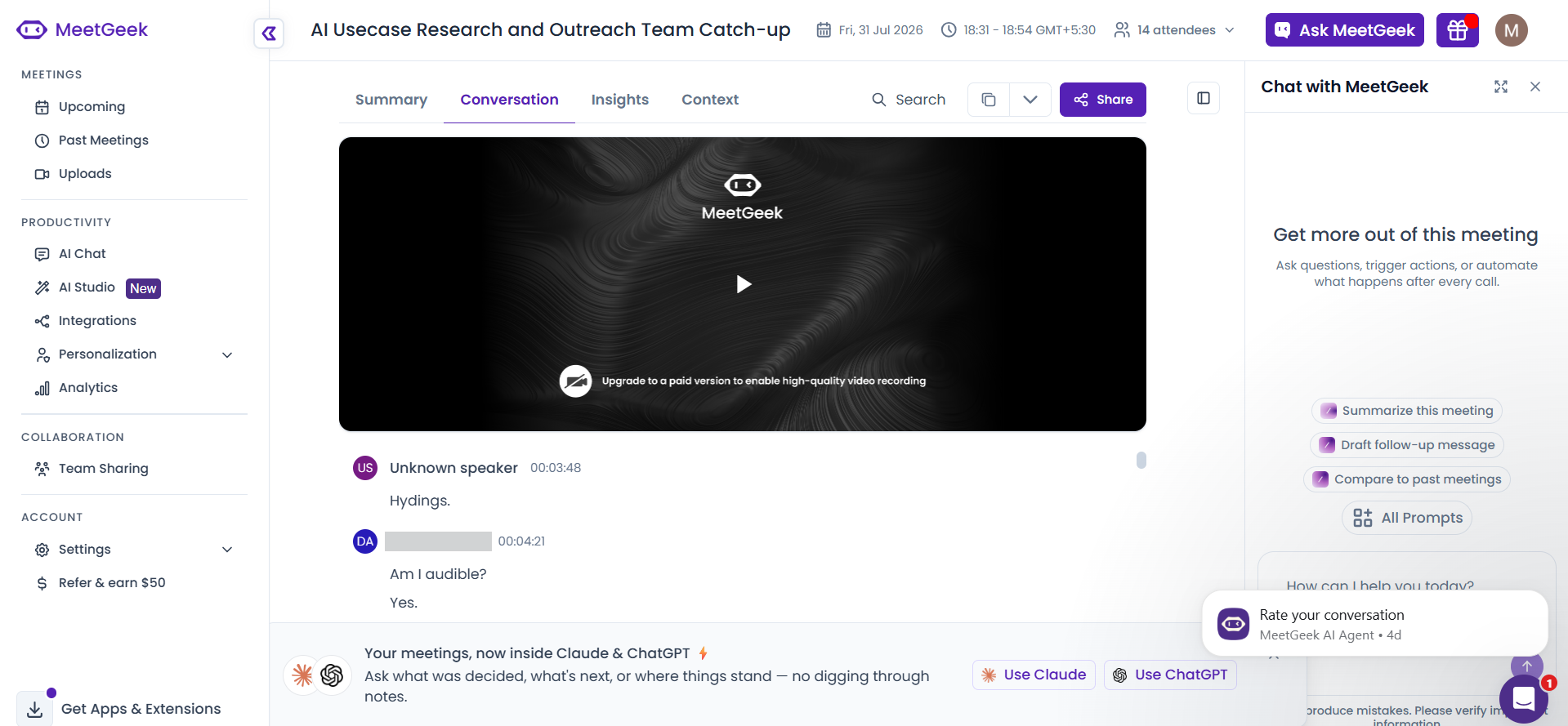Close the Chat with MeetGeek panel
Image resolution: width=1568 pixels, height=726 pixels.
[1535, 87]
